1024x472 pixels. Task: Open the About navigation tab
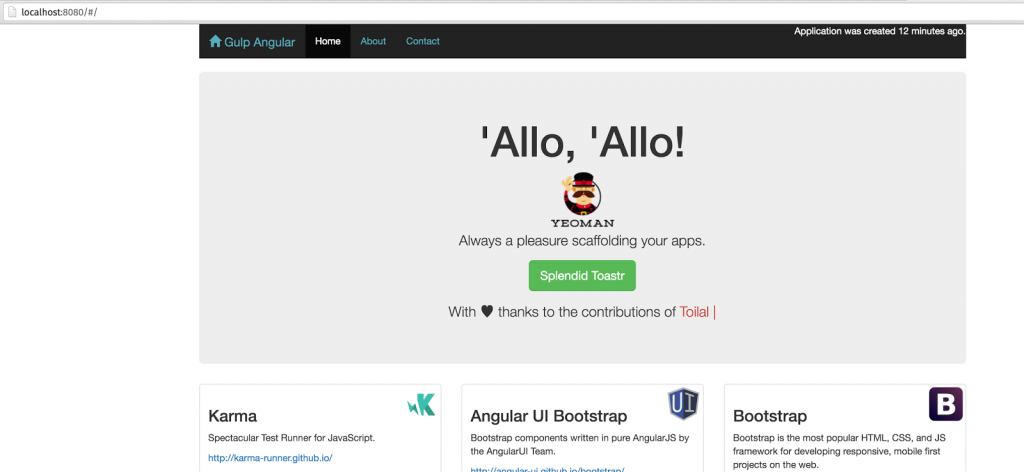373,41
